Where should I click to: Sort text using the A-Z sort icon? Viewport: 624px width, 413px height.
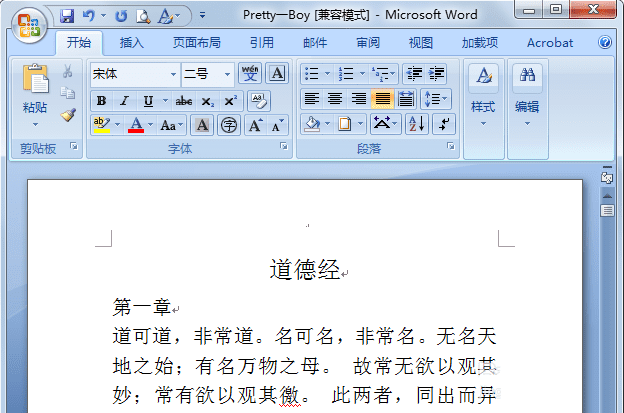point(417,124)
